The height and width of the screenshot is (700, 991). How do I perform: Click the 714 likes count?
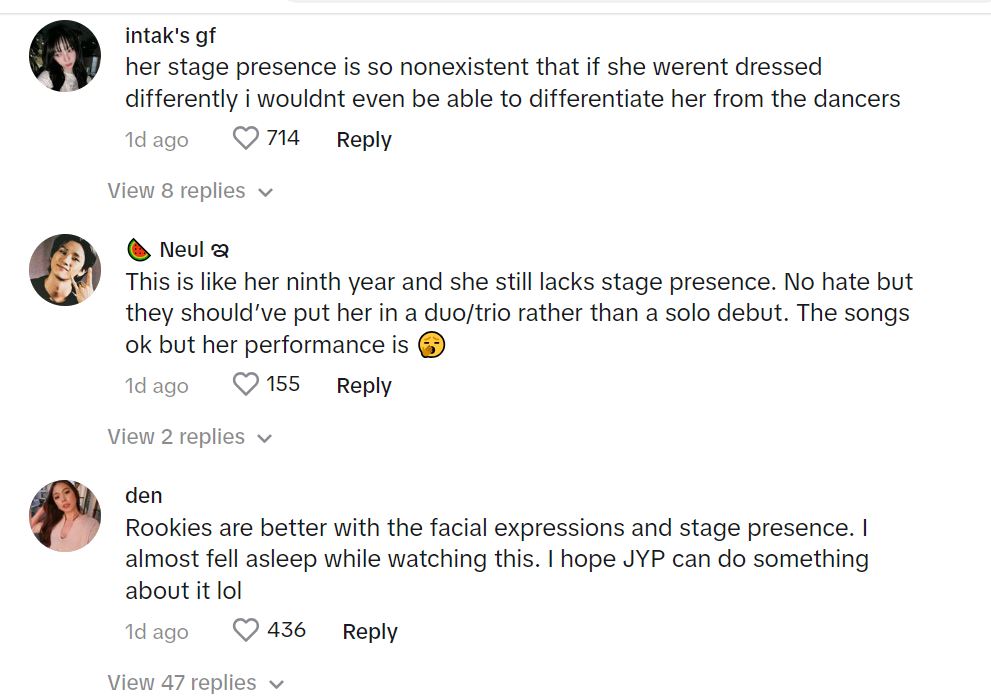point(283,138)
